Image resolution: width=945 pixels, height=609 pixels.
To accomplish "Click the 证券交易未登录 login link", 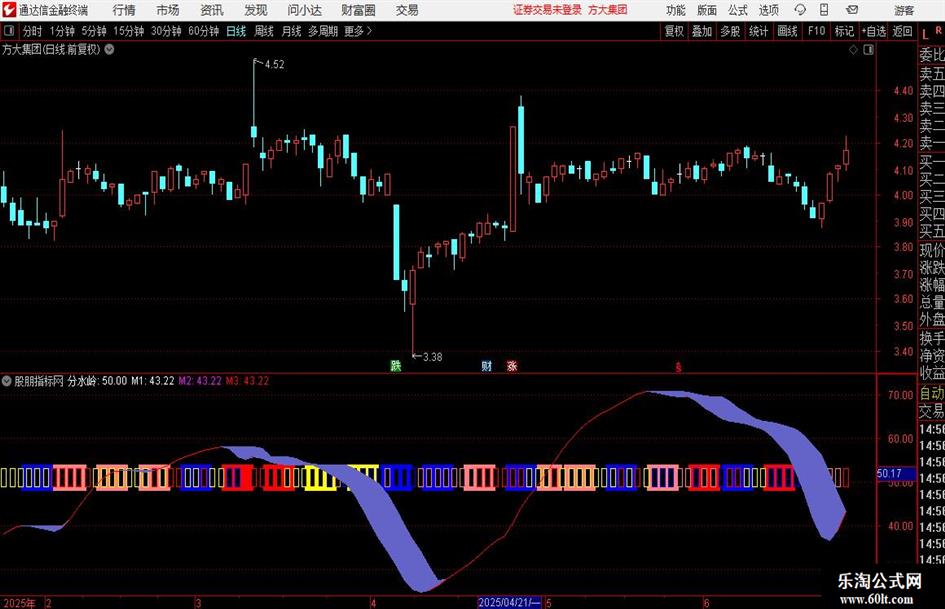I will pos(547,10).
